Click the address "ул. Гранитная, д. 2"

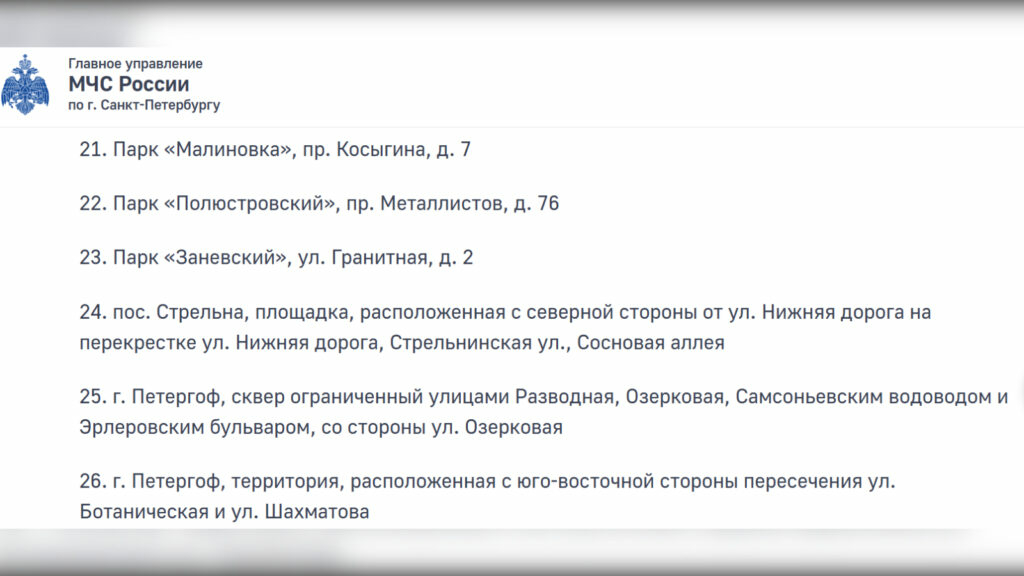386,257
